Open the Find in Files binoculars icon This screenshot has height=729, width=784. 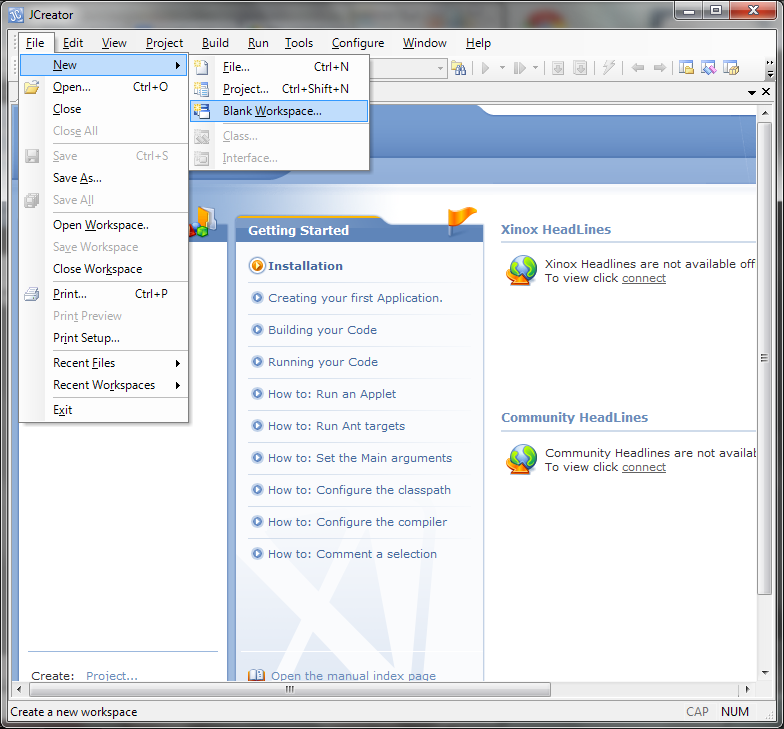(x=458, y=68)
